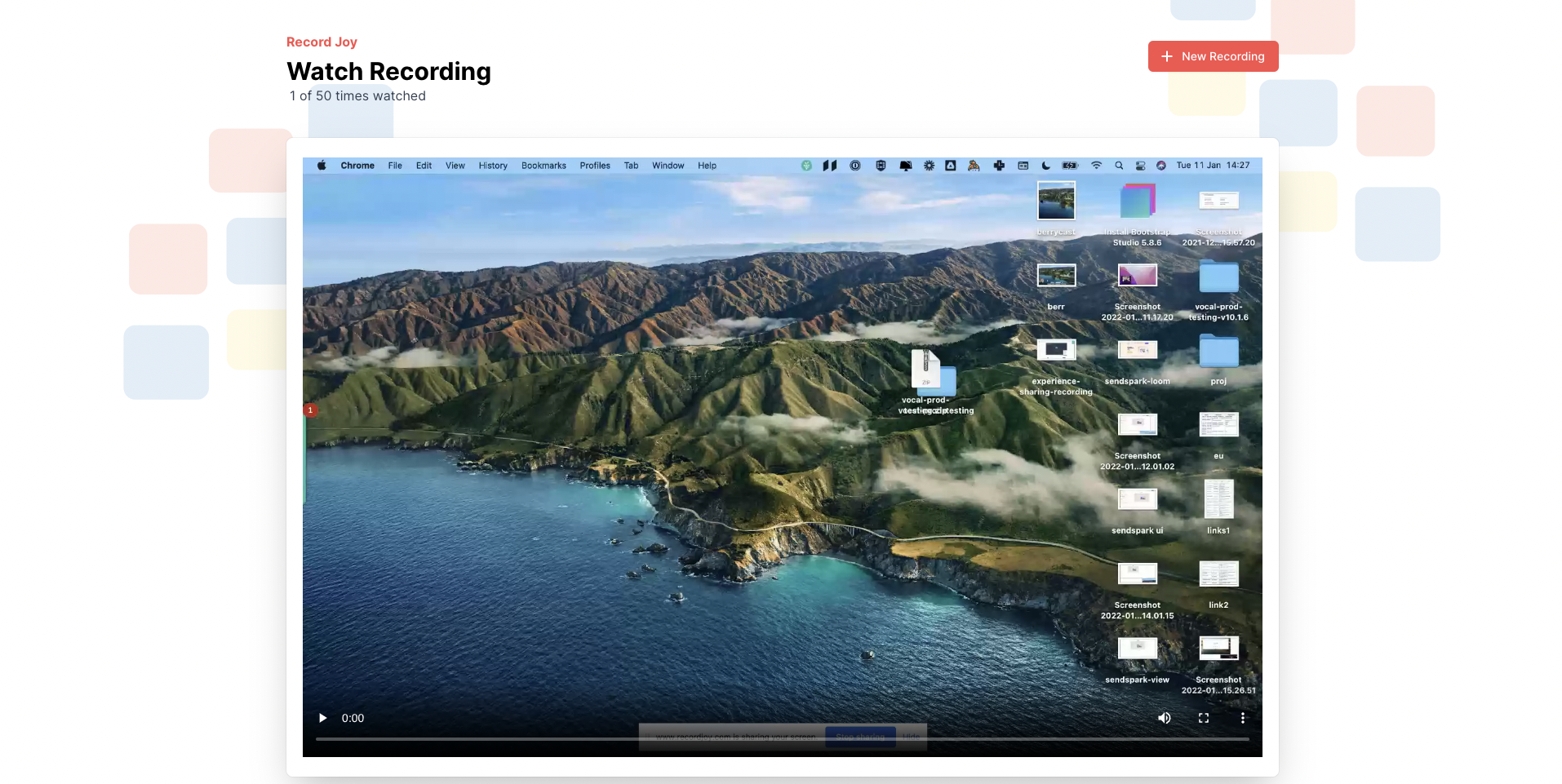
Task: Click Hide on the screen sharing banner
Action: tap(911, 737)
